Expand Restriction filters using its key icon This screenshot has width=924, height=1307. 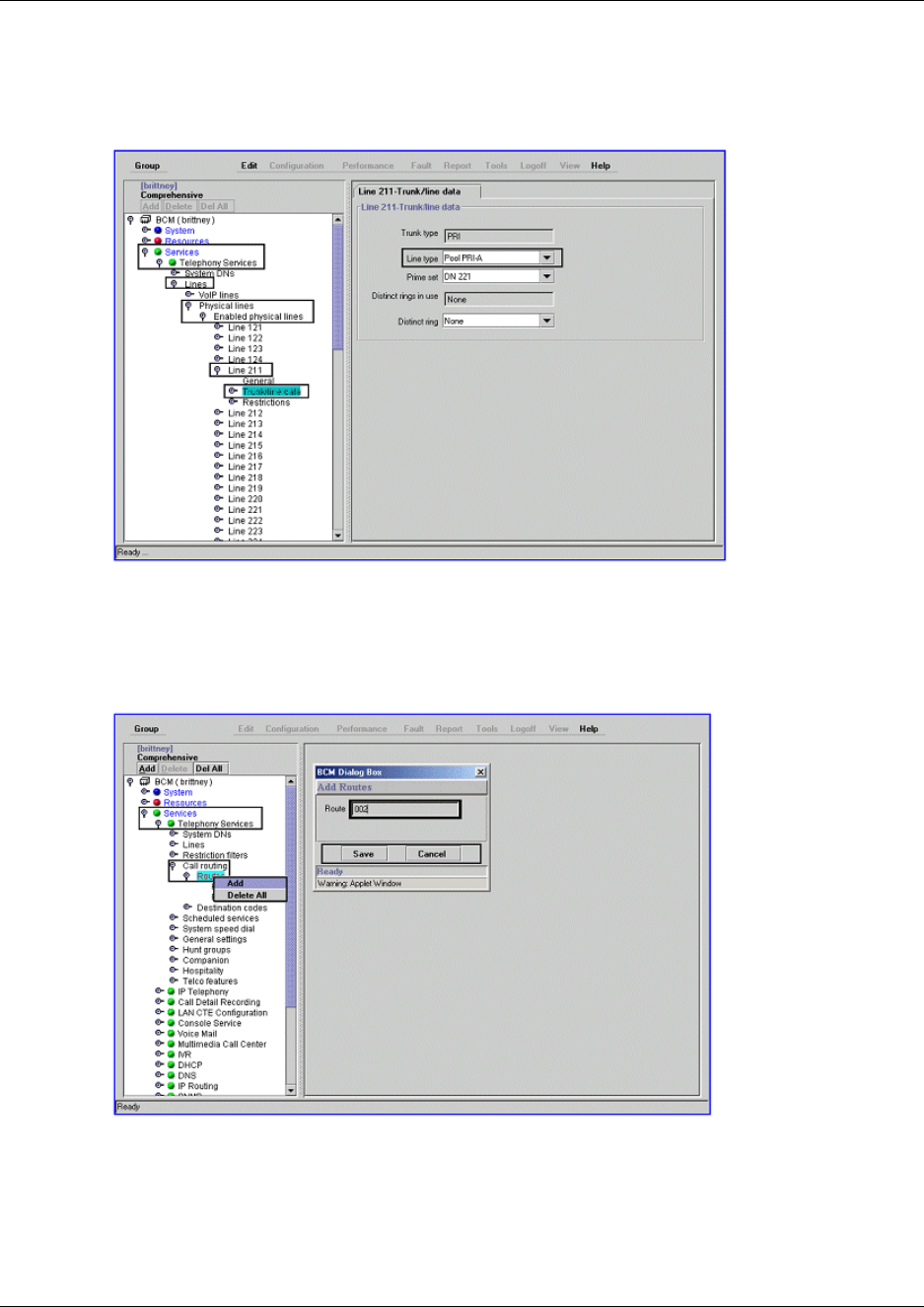[174, 854]
